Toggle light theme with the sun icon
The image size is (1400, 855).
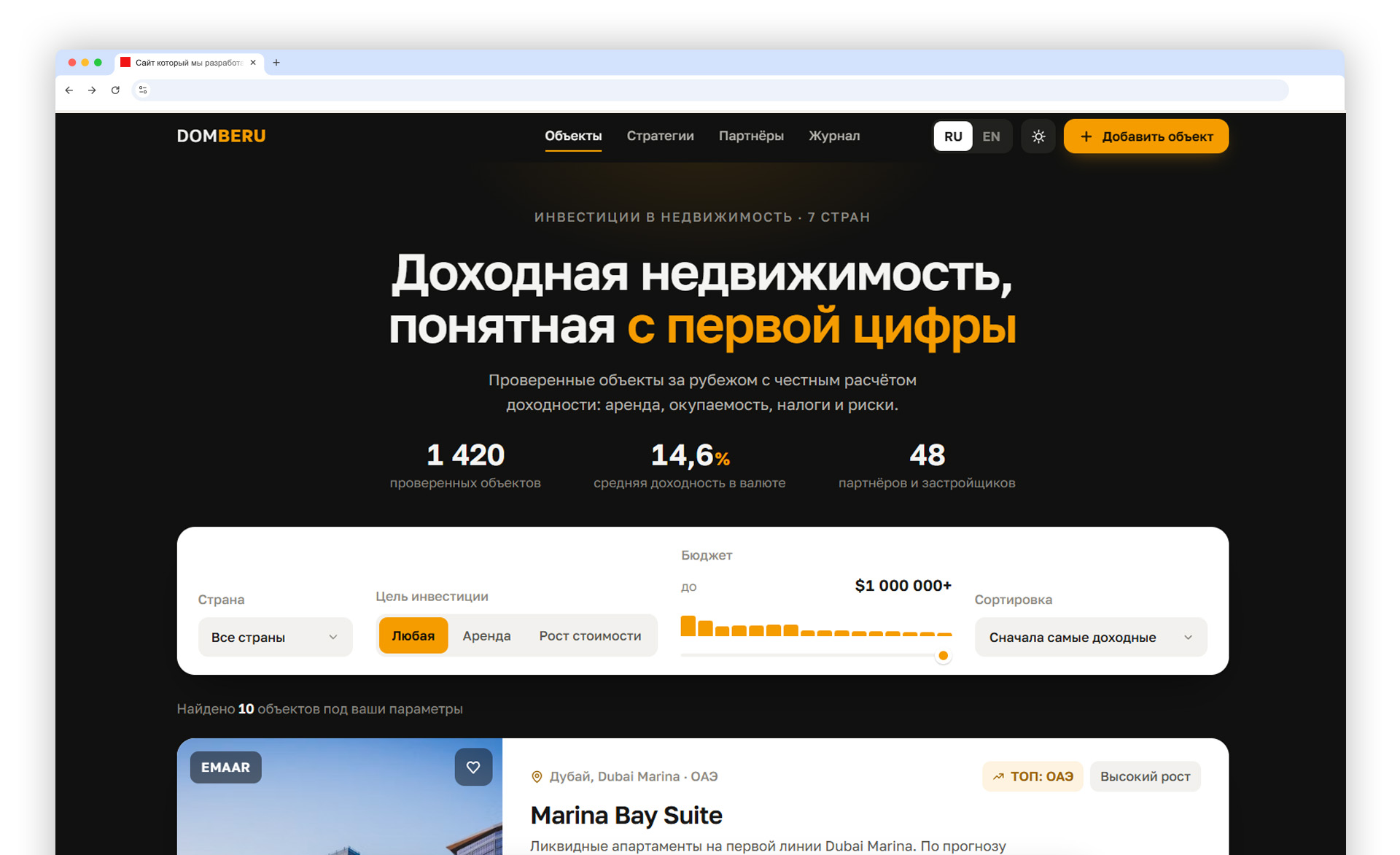point(1038,136)
